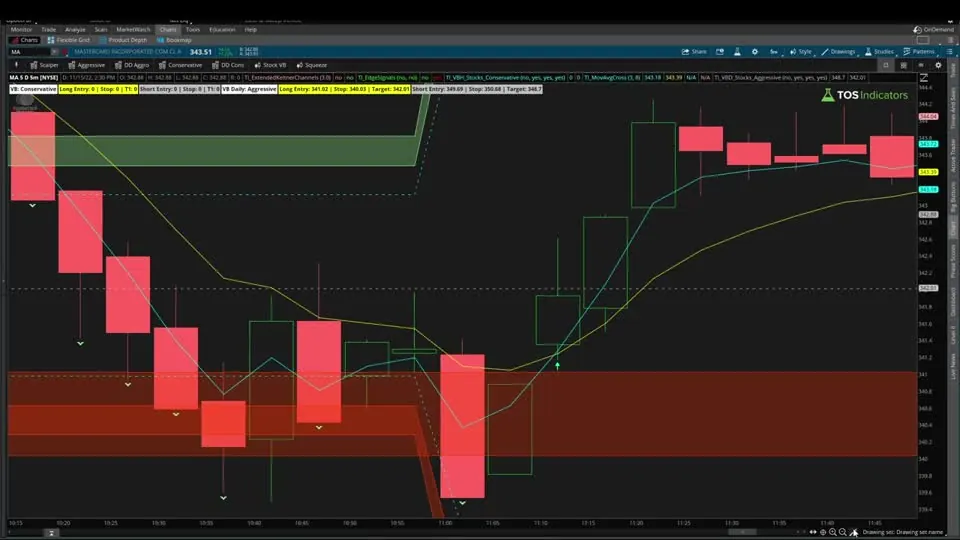Open the Scan tab
This screenshot has width=960, height=540.
click(100, 29)
